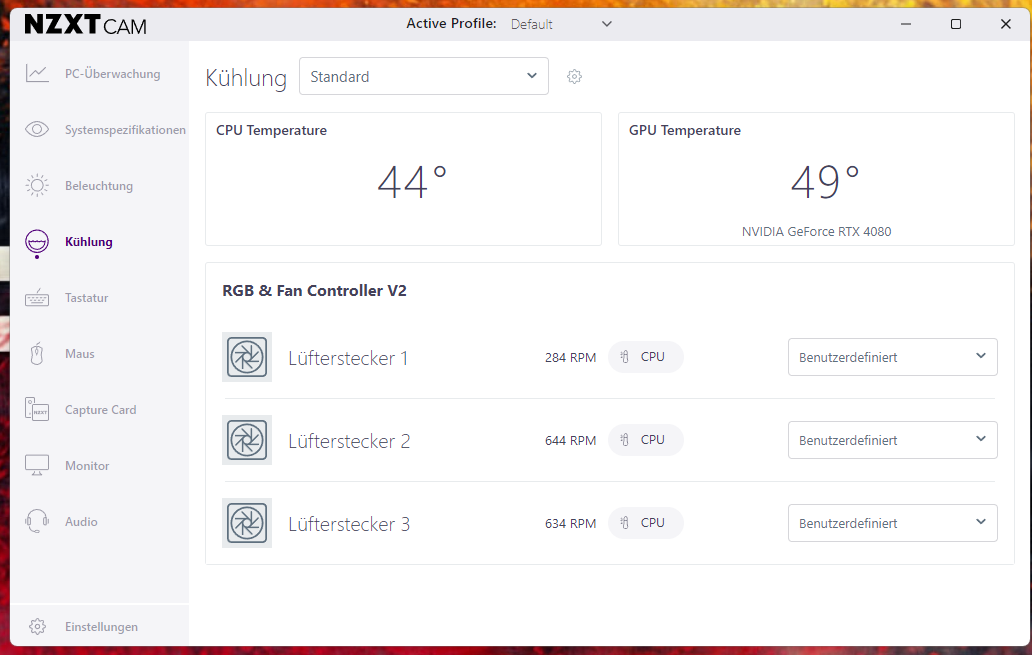Click the Einstellungen gear icon
Screen dimensions: 1032x655
pyautogui.click(x=38, y=627)
